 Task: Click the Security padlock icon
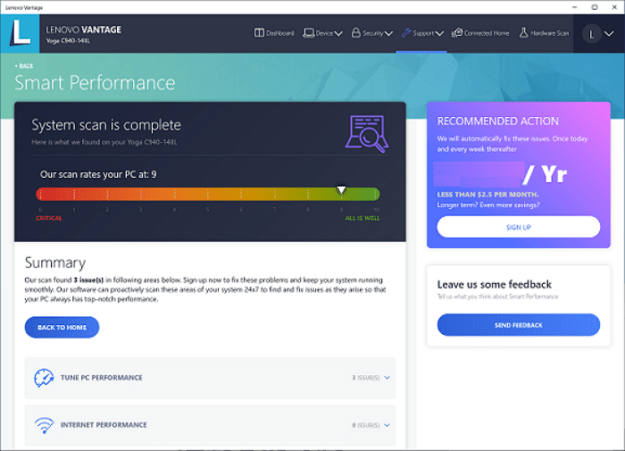click(356, 33)
